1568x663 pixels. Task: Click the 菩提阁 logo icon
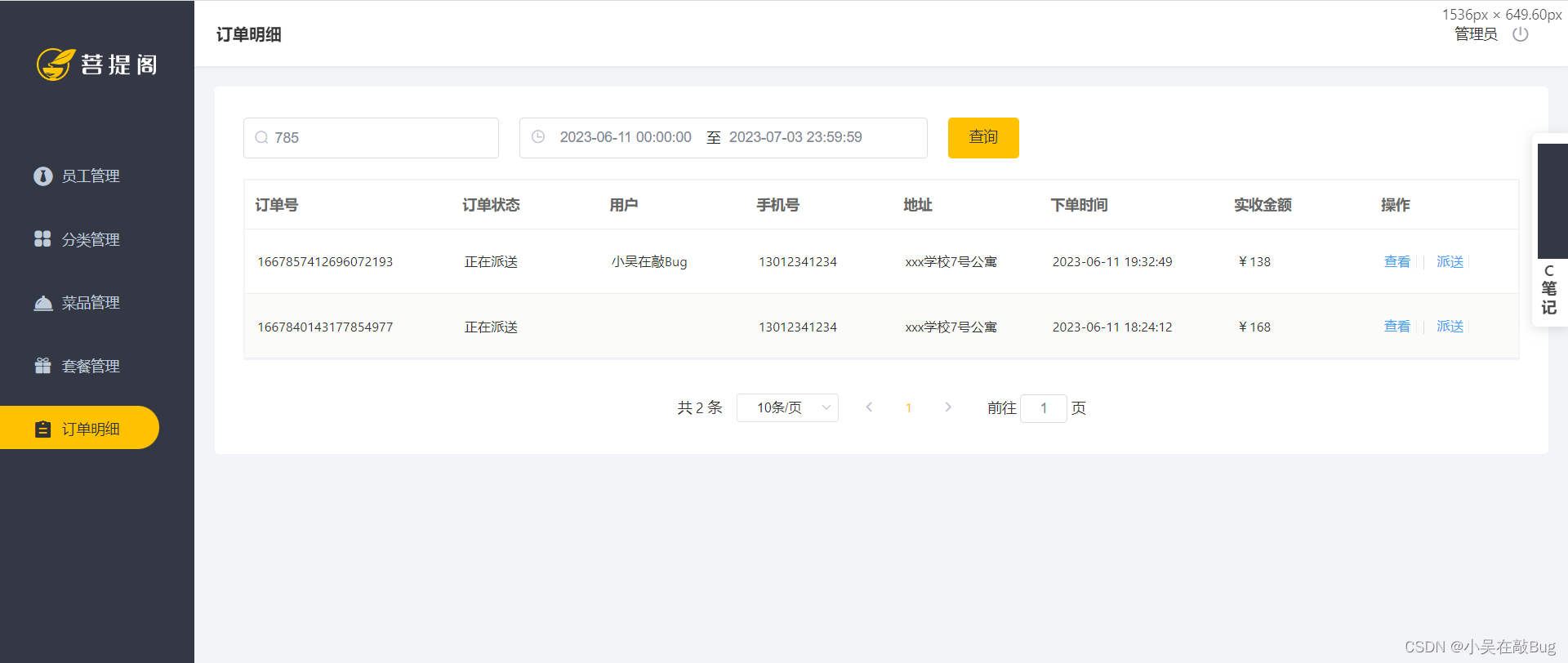56,64
